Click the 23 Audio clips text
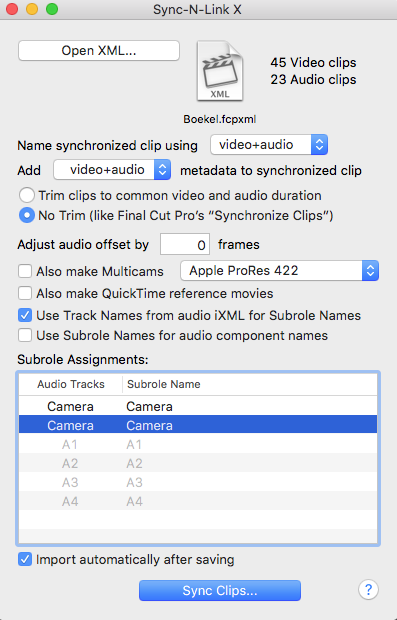Image resolution: width=397 pixels, height=620 pixels. point(313,79)
